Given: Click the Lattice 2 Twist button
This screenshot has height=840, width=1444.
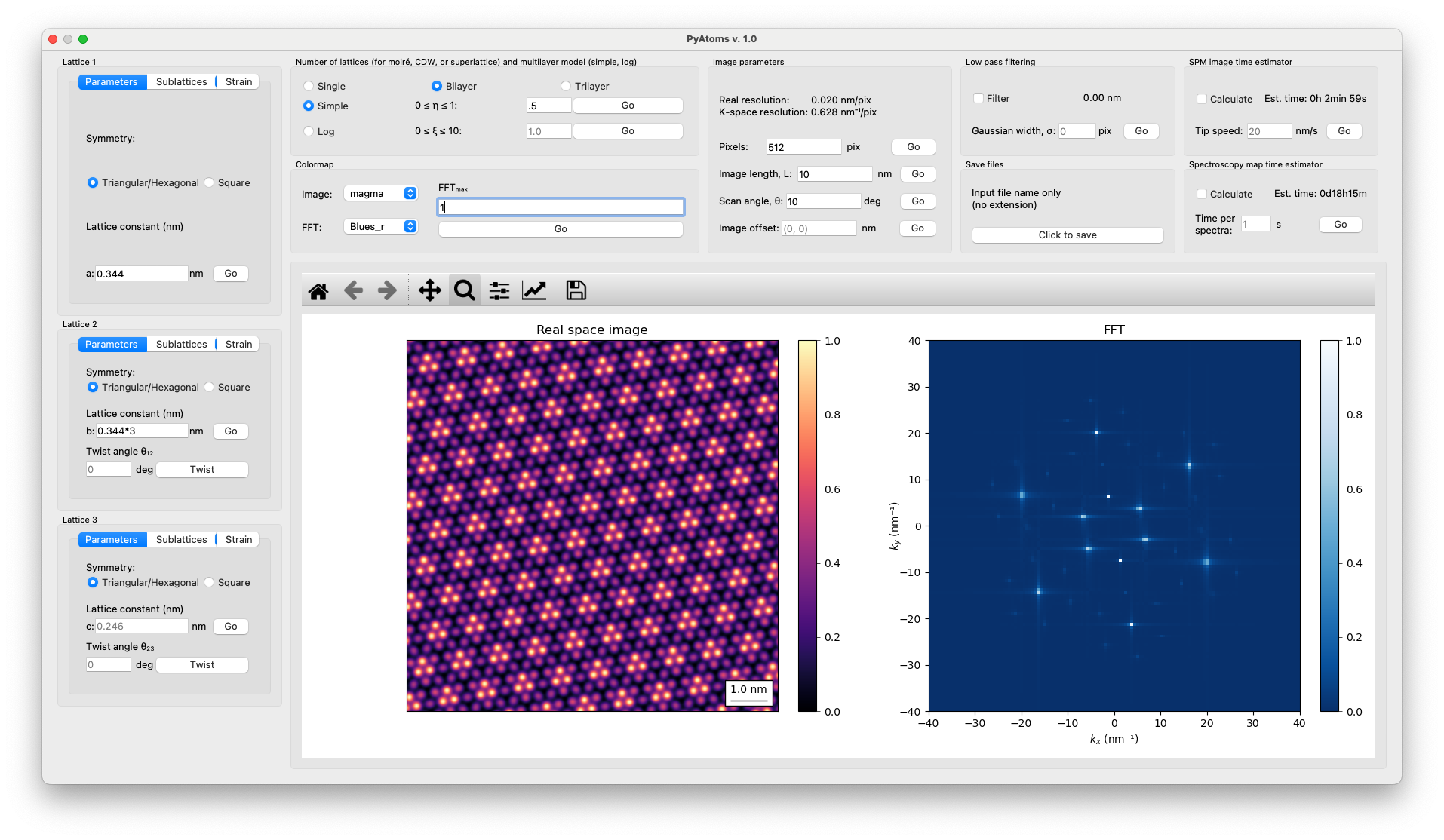Looking at the screenshot, I should coord(202,469).
